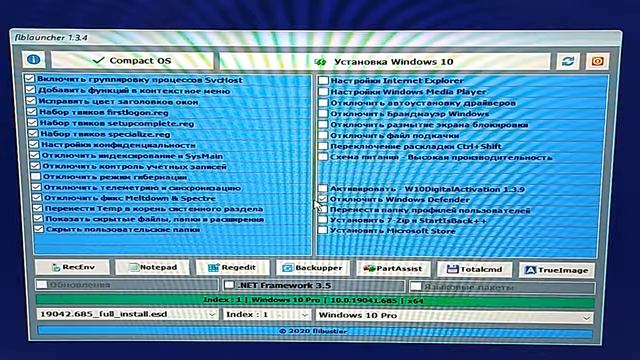Enable Отключить автоустановку драйверов
640x360 pixels.
click(323, 102)
